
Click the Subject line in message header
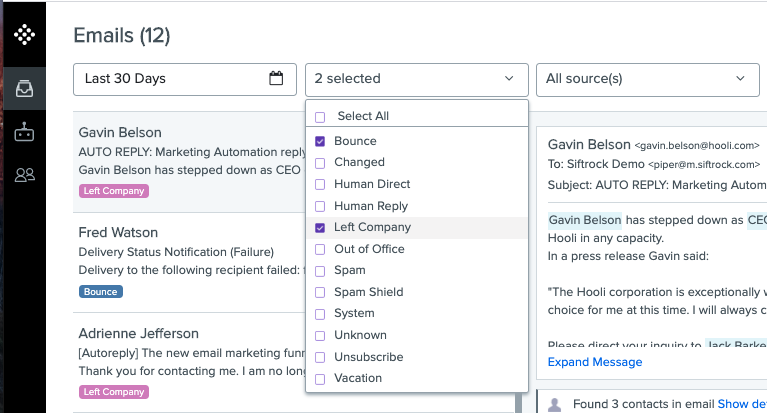pyautogui.click(x=657, y=185)
